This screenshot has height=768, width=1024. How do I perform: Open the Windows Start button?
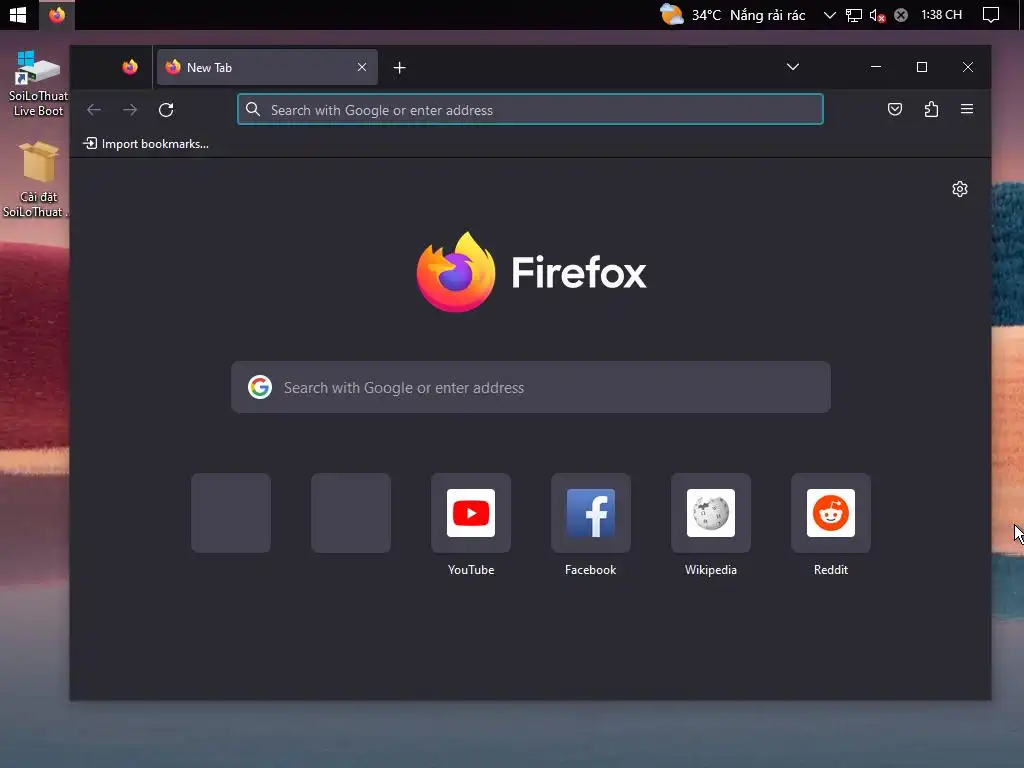click(18, 14)
